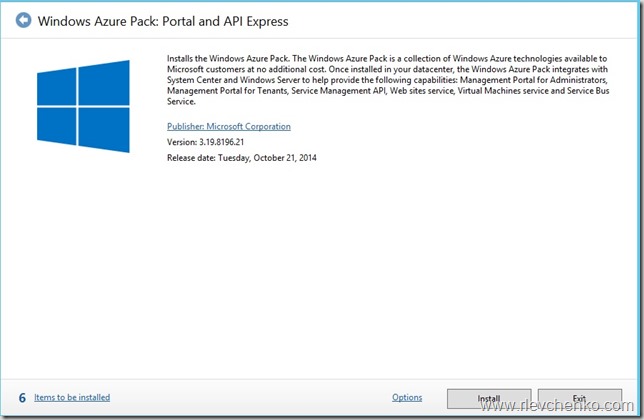Click the Version: 3.19.8196.21 text
This screenshot has height=420, width=644.
(x=205, y=142)
